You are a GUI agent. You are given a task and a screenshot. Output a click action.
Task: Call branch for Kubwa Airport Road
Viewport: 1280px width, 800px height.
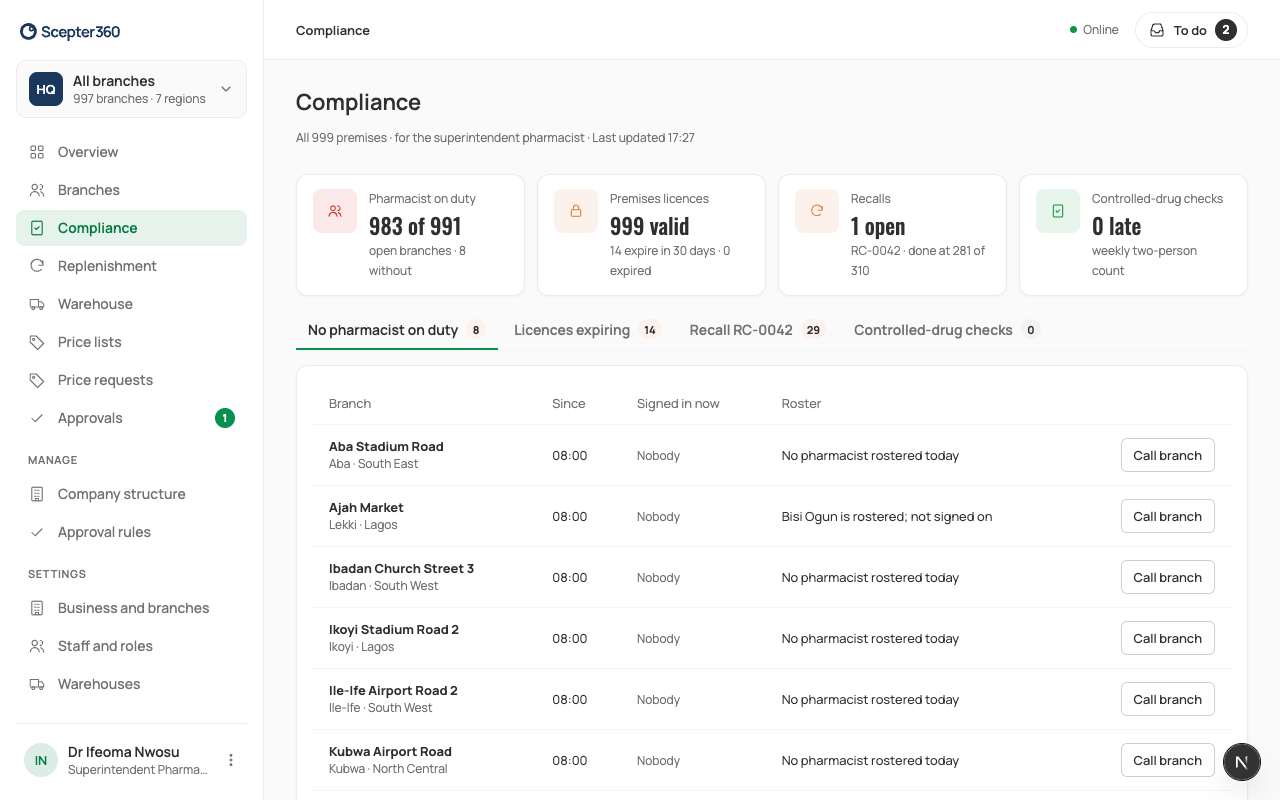[x=1167, y=760]
